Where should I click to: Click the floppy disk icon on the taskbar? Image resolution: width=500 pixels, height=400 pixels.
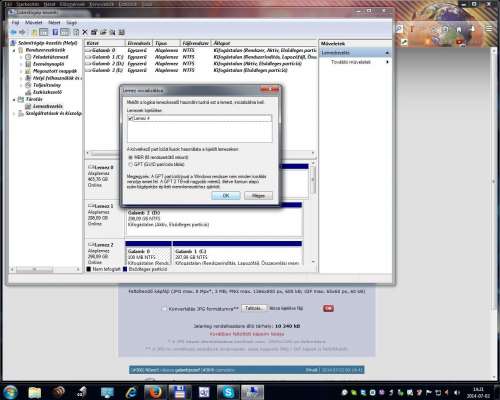(179, 392)
